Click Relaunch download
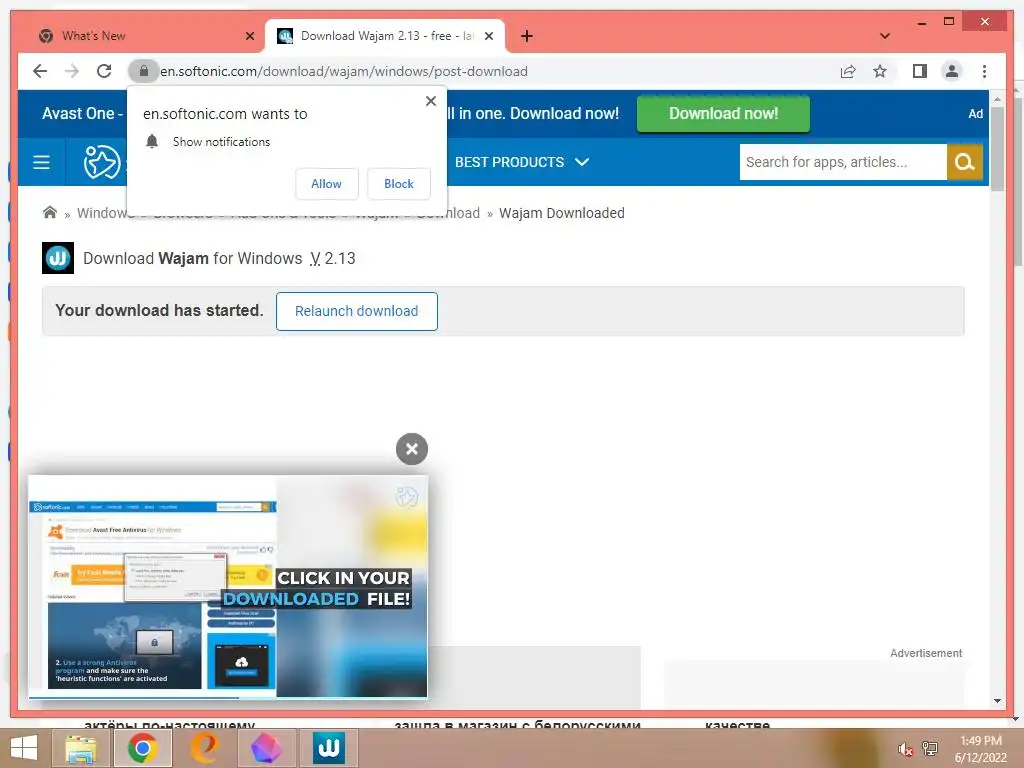The width and height of the screenshot is (1024, 768). click(357, 312)
